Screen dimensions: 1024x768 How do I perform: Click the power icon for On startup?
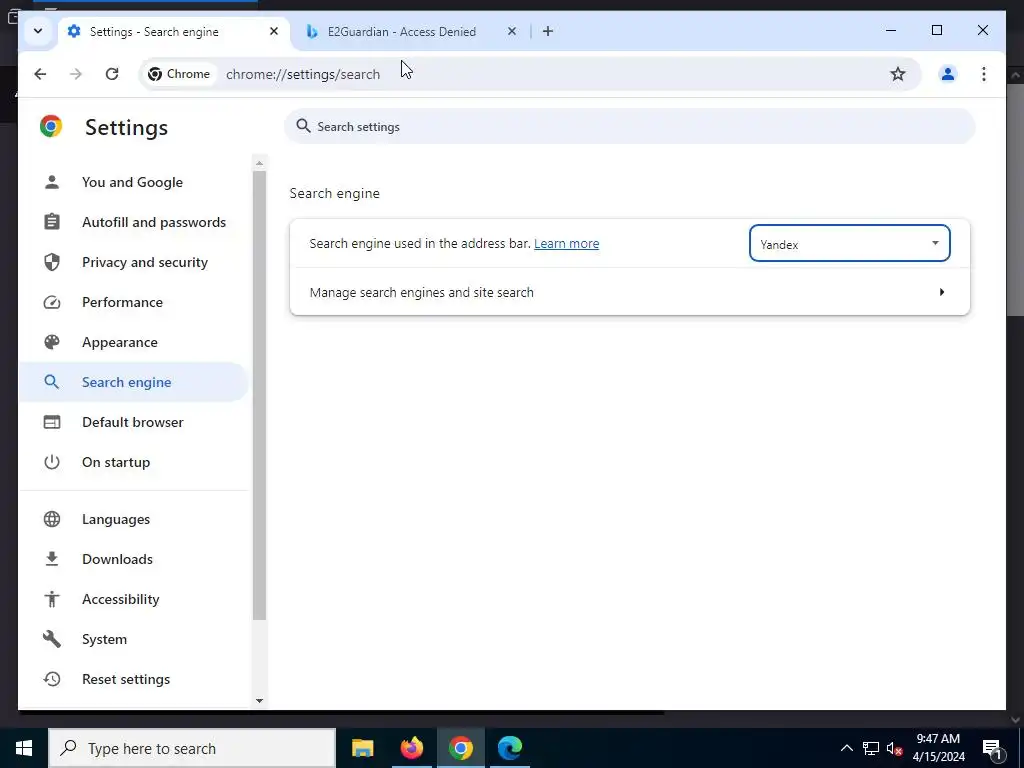click(x=52, y=462)
